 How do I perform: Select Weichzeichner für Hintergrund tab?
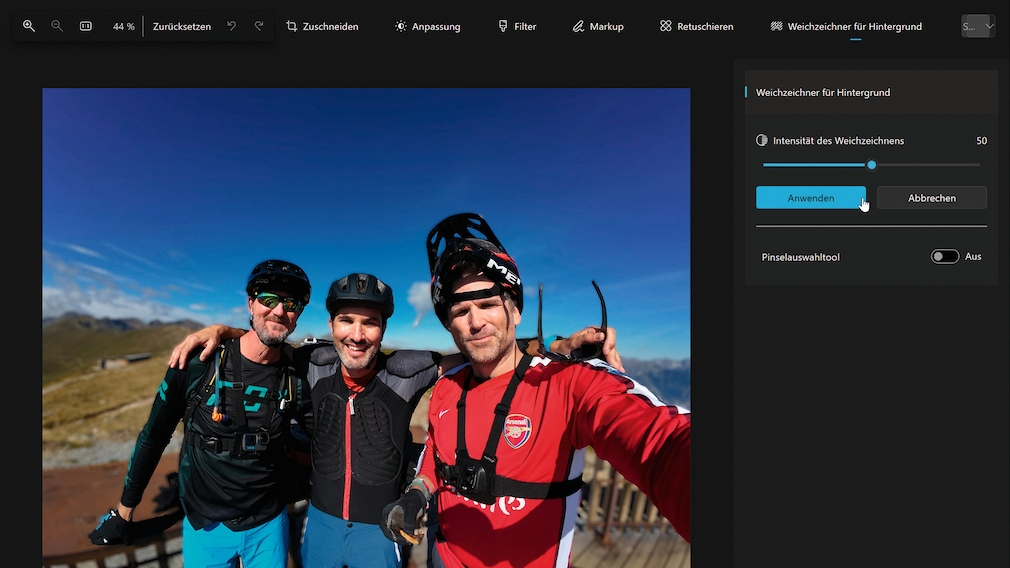pos(846,26)
